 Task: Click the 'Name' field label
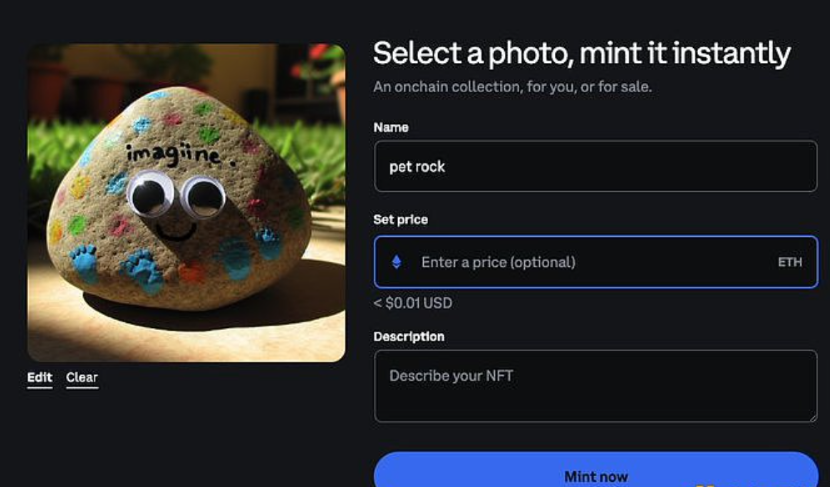point(391,127)
